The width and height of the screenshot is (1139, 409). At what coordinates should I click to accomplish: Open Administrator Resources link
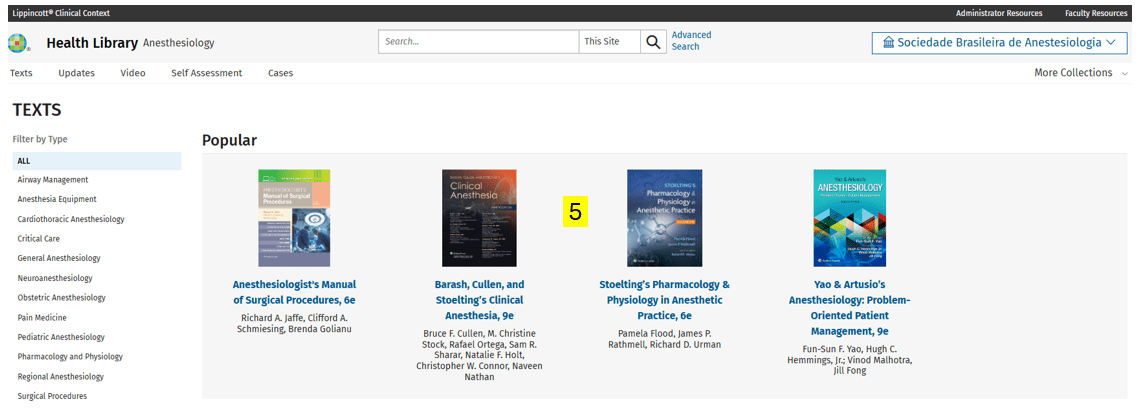coord(999,13)
